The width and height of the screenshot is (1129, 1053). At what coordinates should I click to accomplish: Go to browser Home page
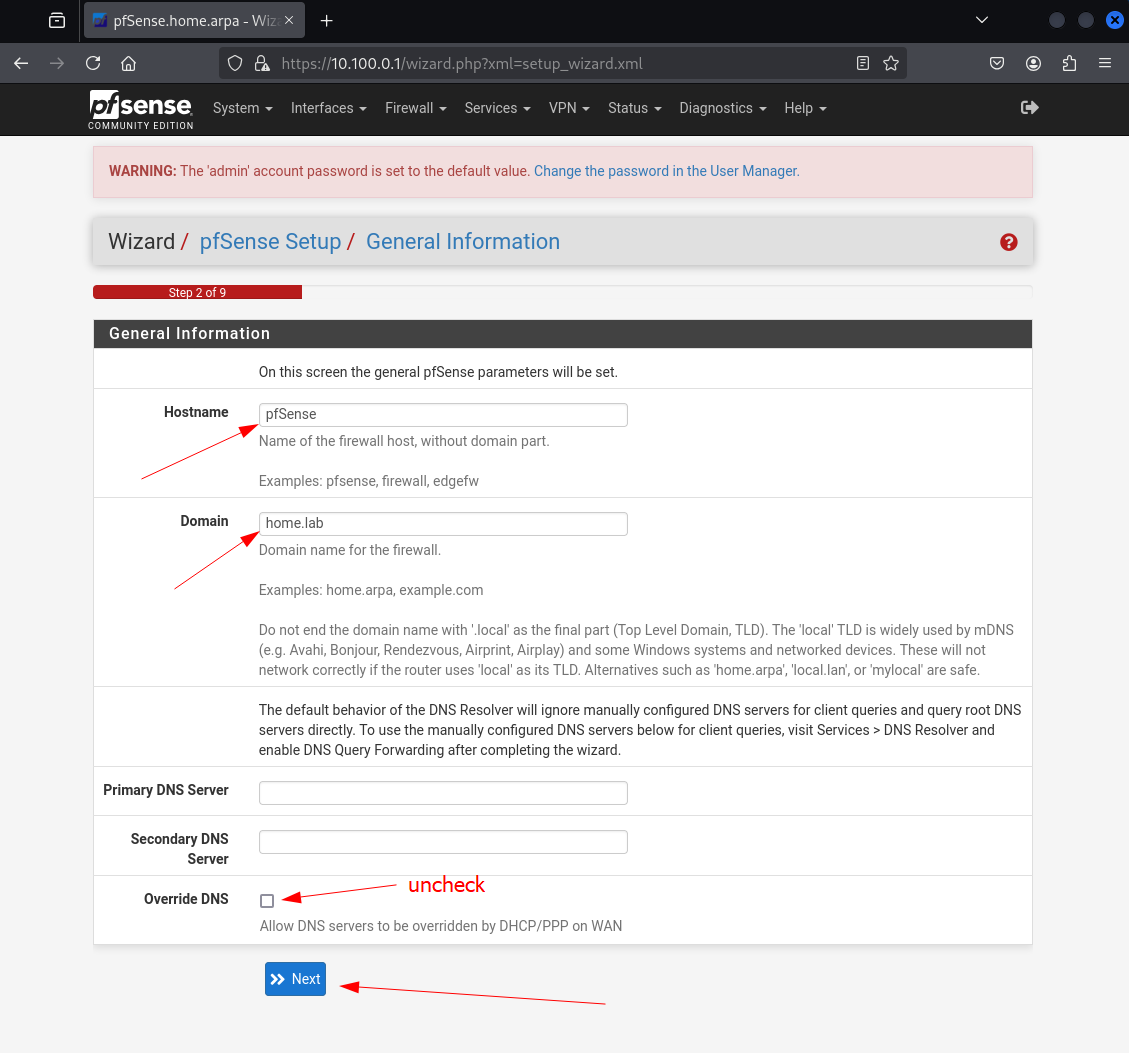point(128,63)
